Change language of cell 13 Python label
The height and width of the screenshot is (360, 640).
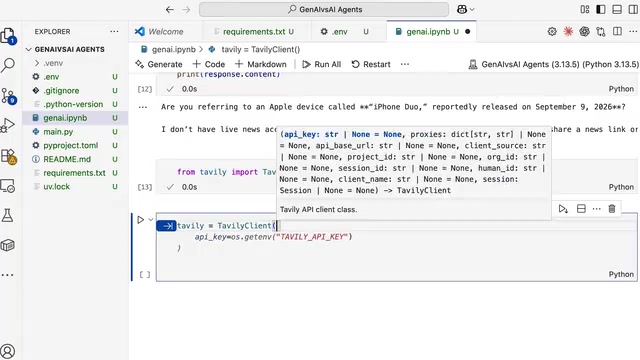[x=621, y=187]
